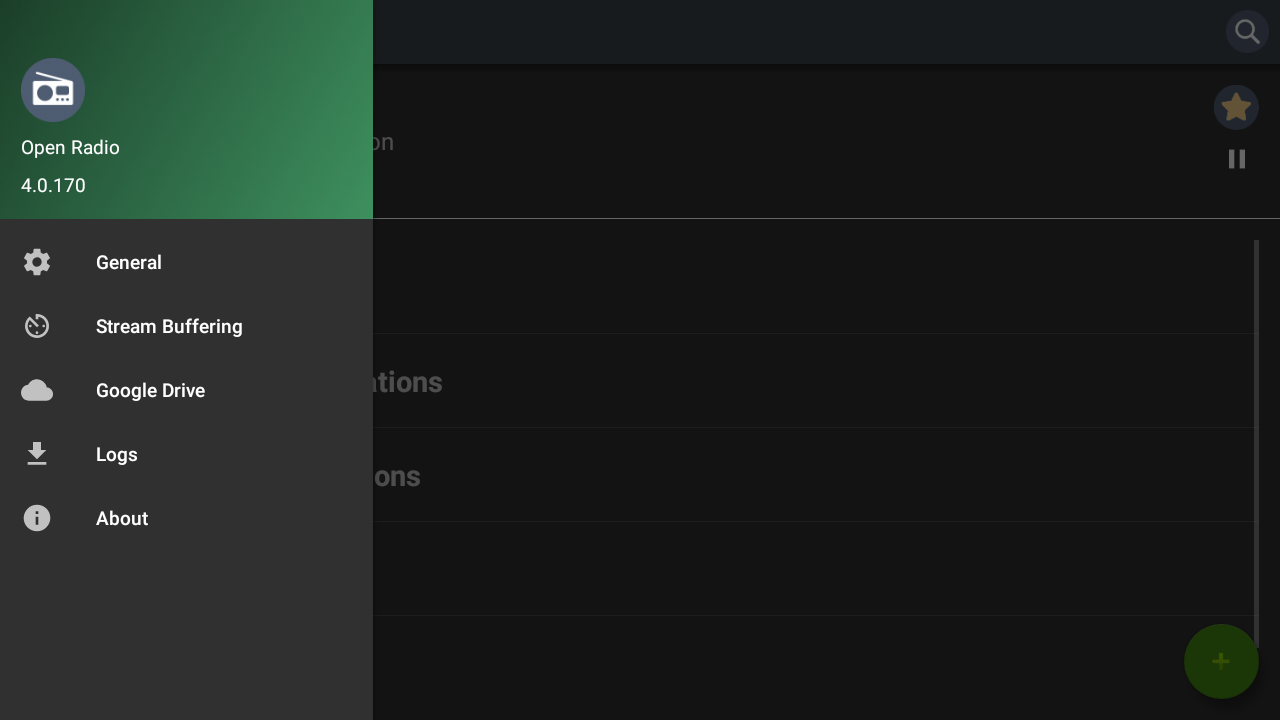Click the Open Radio logo icon
Viewport: 1280px width, 720px height.
tap(53, 90)
